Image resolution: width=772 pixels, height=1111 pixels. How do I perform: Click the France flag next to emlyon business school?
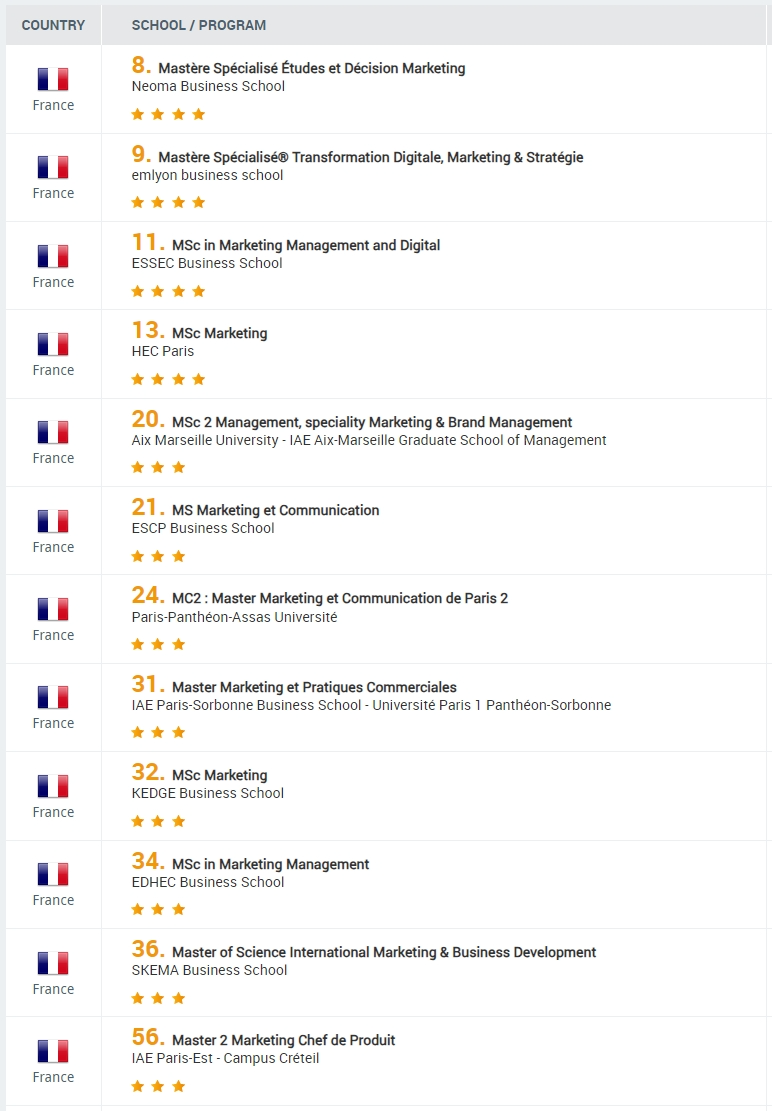(53, 167)
